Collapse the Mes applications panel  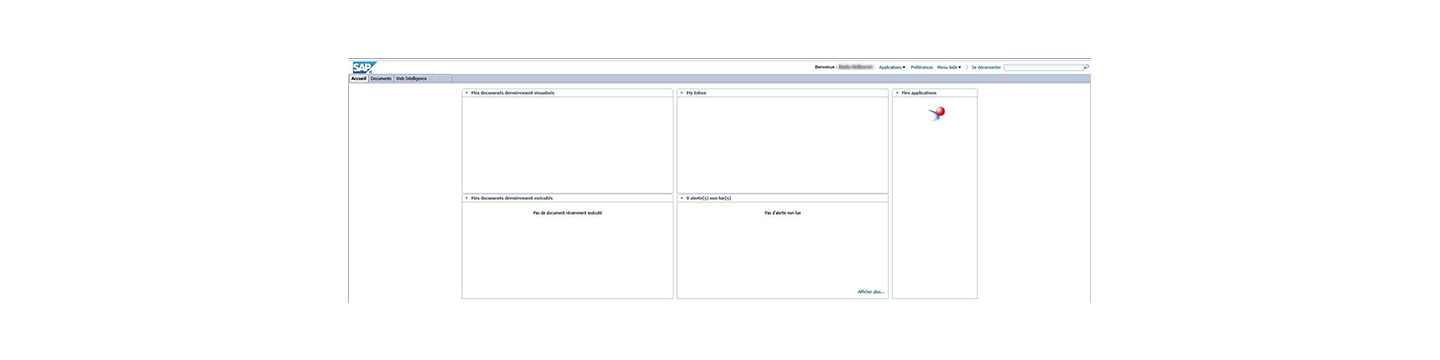[896, 93]
